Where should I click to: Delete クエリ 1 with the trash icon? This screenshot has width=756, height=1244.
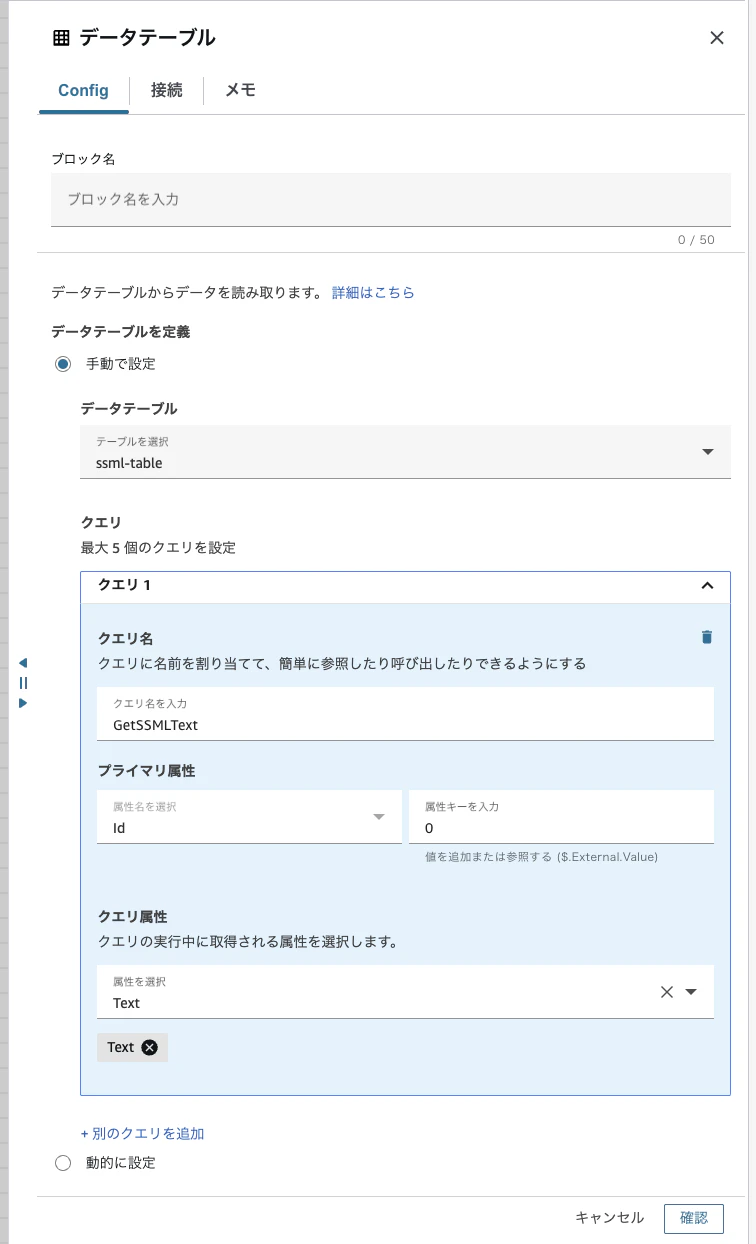coord(707,637)
